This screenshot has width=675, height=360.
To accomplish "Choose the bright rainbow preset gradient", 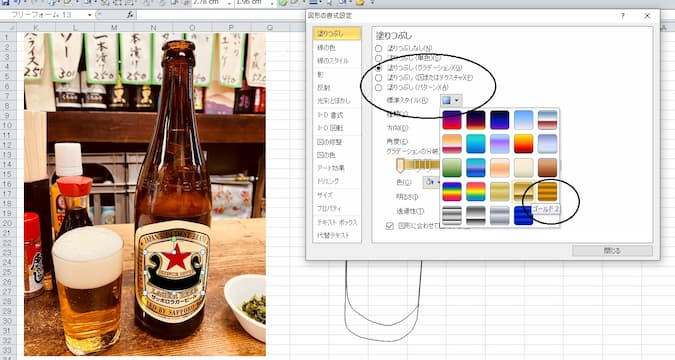I will 476,192.
